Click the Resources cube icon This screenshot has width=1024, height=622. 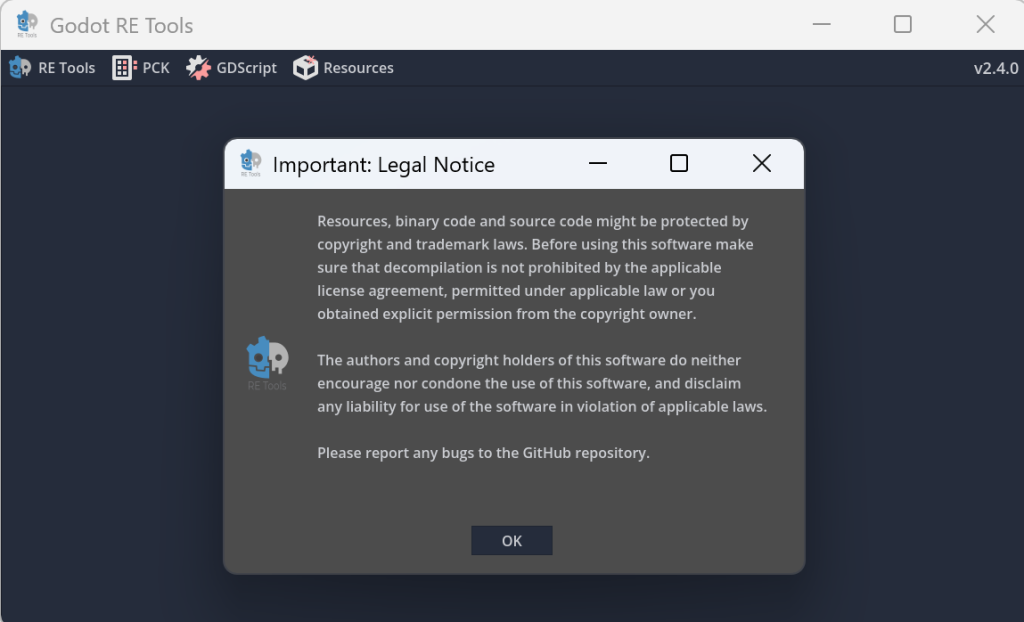[305, 68]
